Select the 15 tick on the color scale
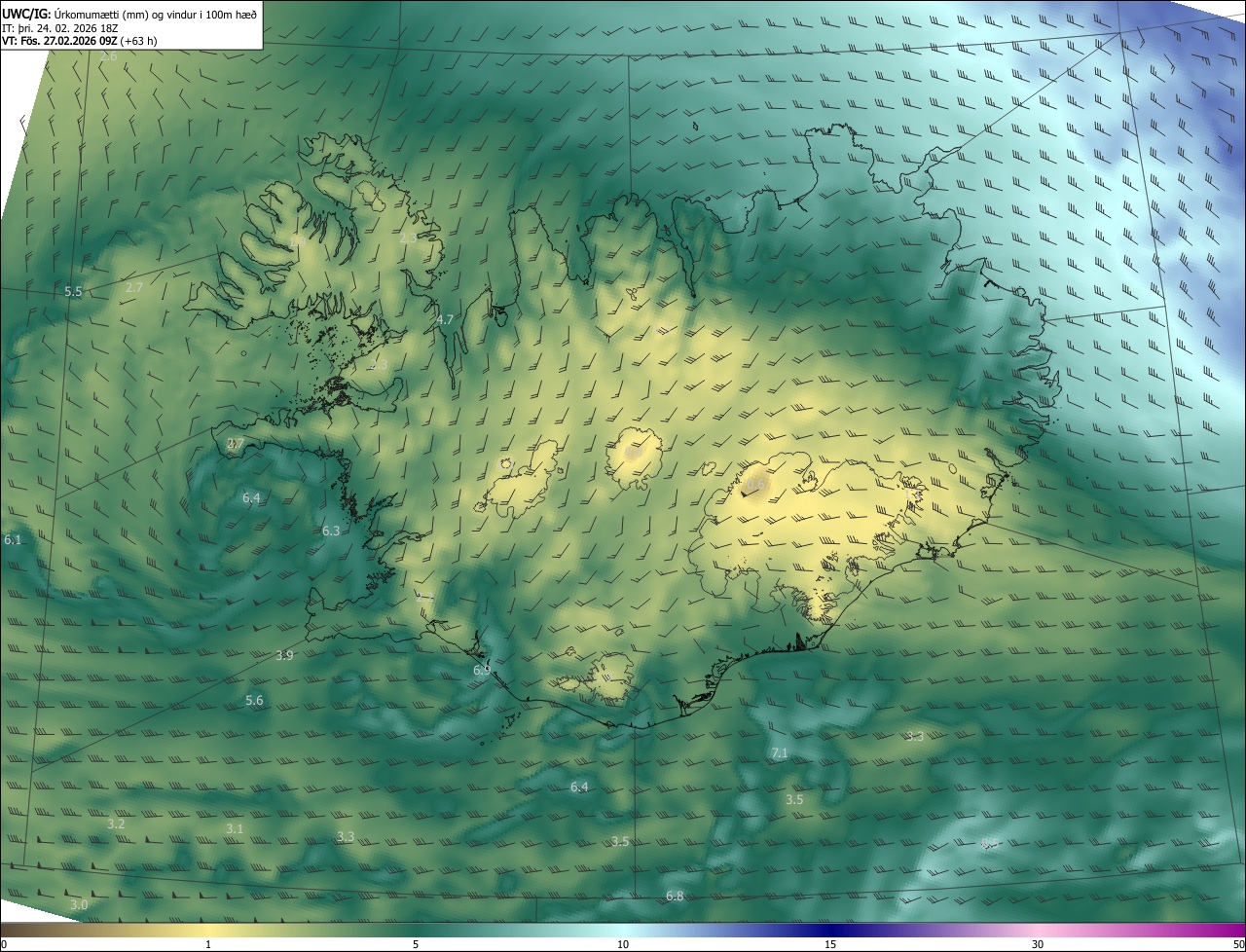Image resolution: width=1246 pixels, height=952 pixels. pyautogui.click(x=830, y=944)
